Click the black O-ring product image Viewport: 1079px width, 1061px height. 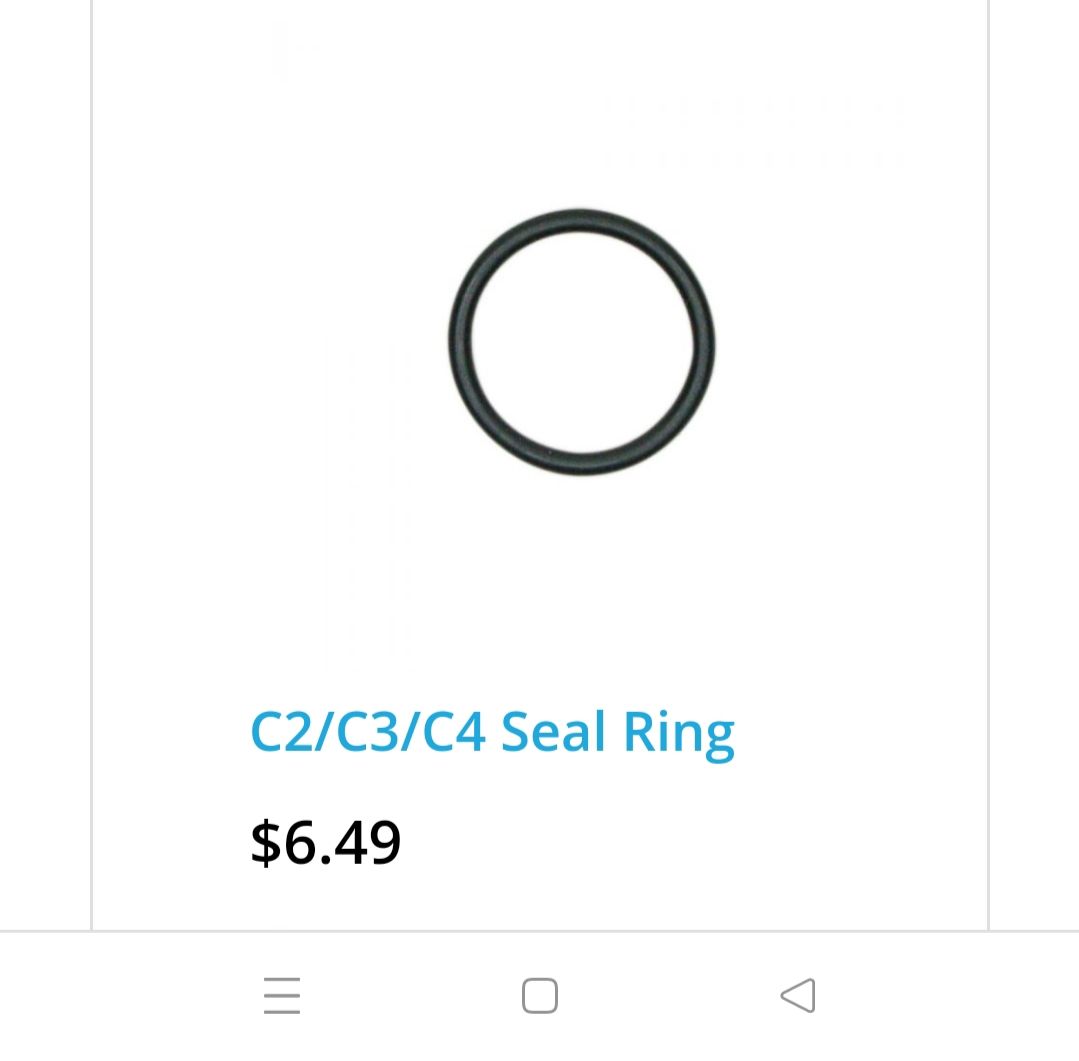[581, 342]
